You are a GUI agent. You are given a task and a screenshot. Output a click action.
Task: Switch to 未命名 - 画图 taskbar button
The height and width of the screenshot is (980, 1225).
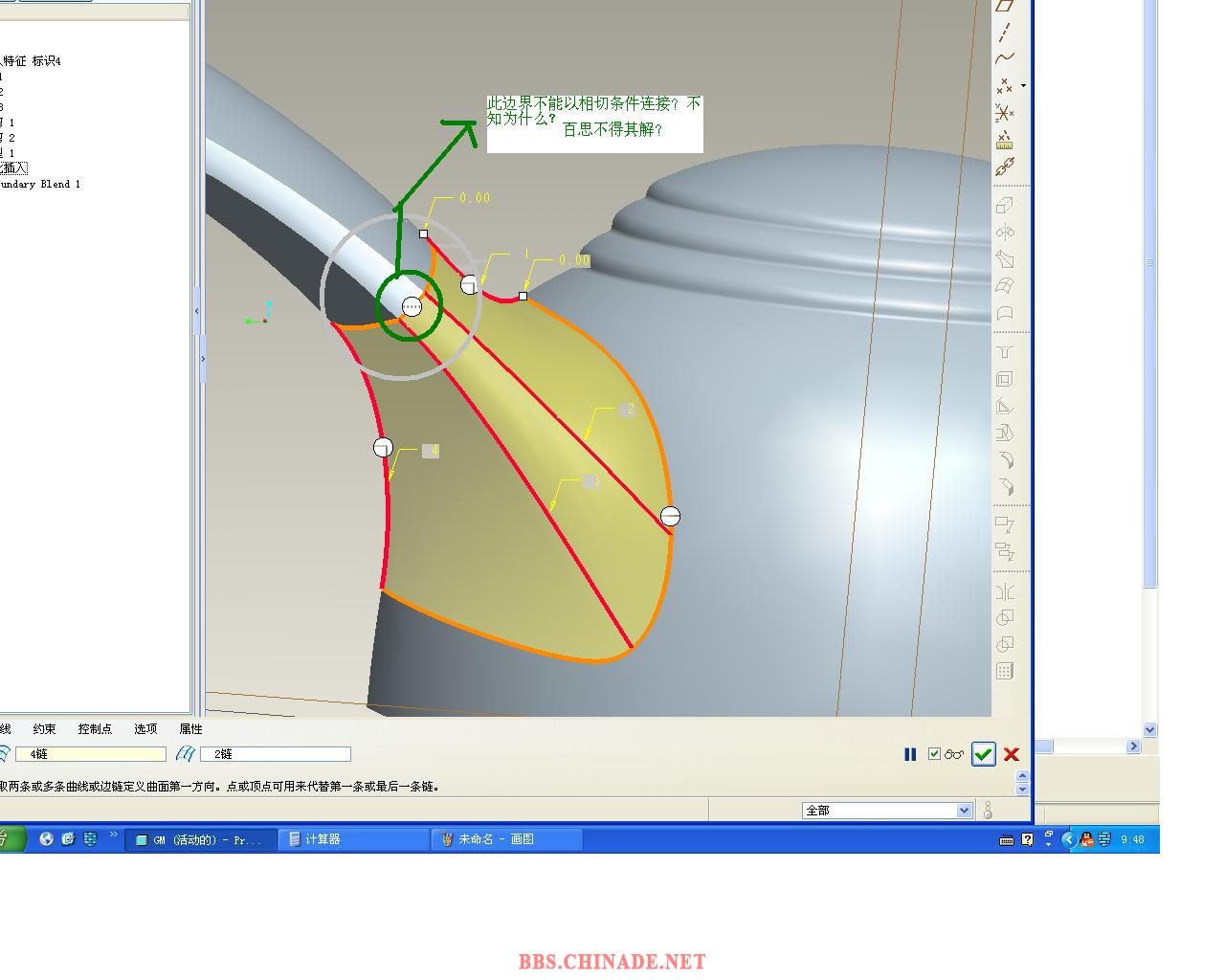[507, 839]
